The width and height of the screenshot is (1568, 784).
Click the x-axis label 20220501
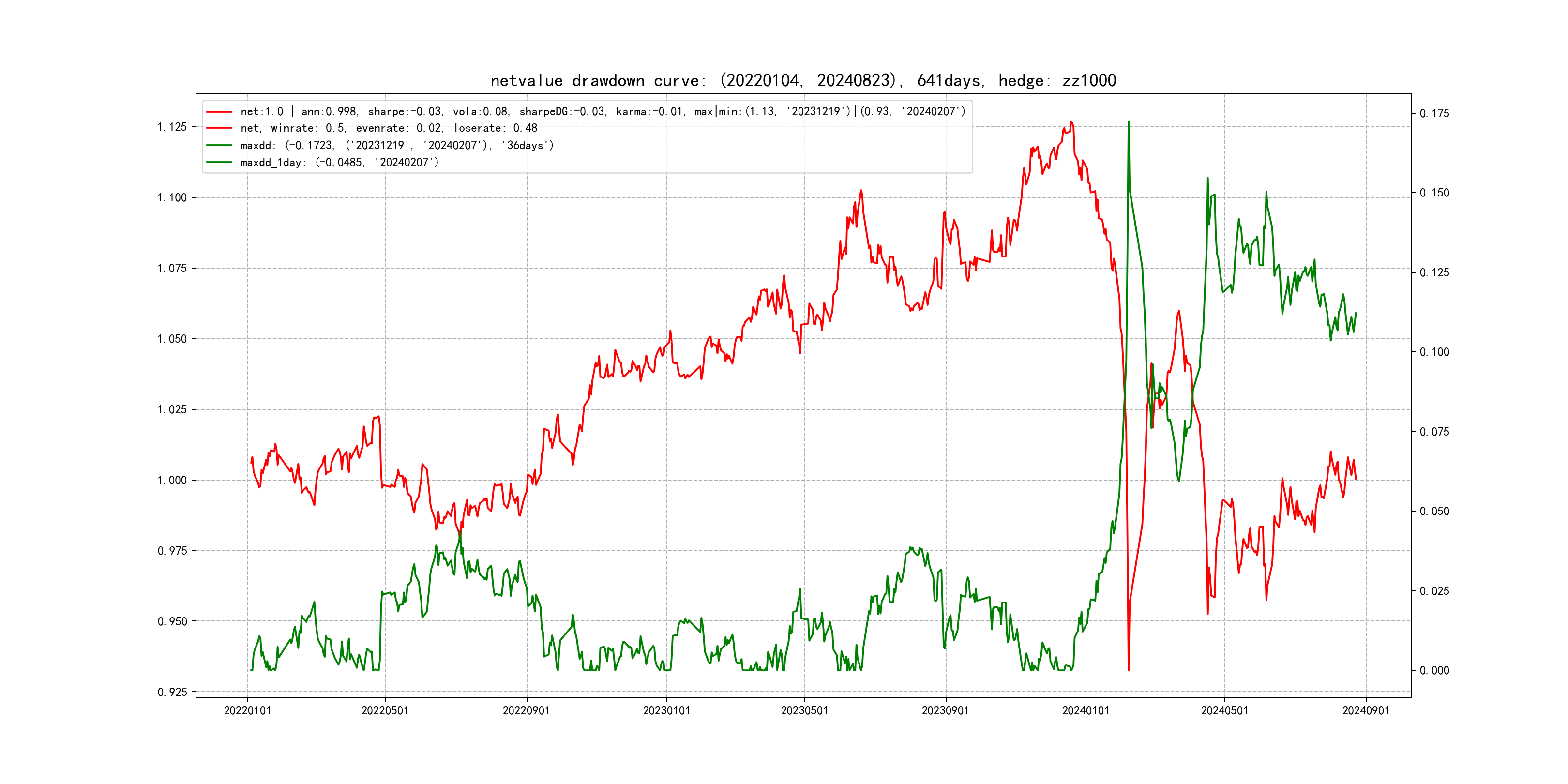(x=385, y=710)
